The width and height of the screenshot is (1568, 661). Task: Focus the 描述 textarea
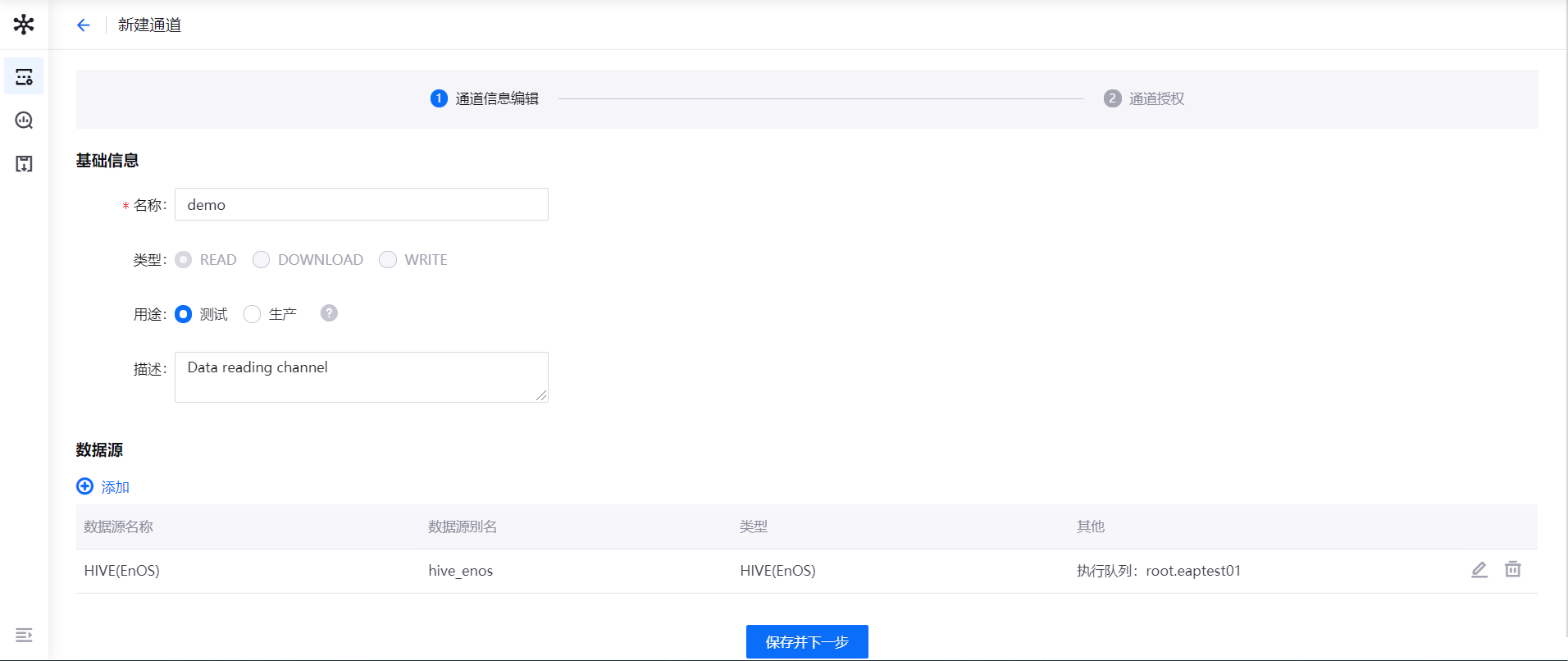tap(362, 377)
